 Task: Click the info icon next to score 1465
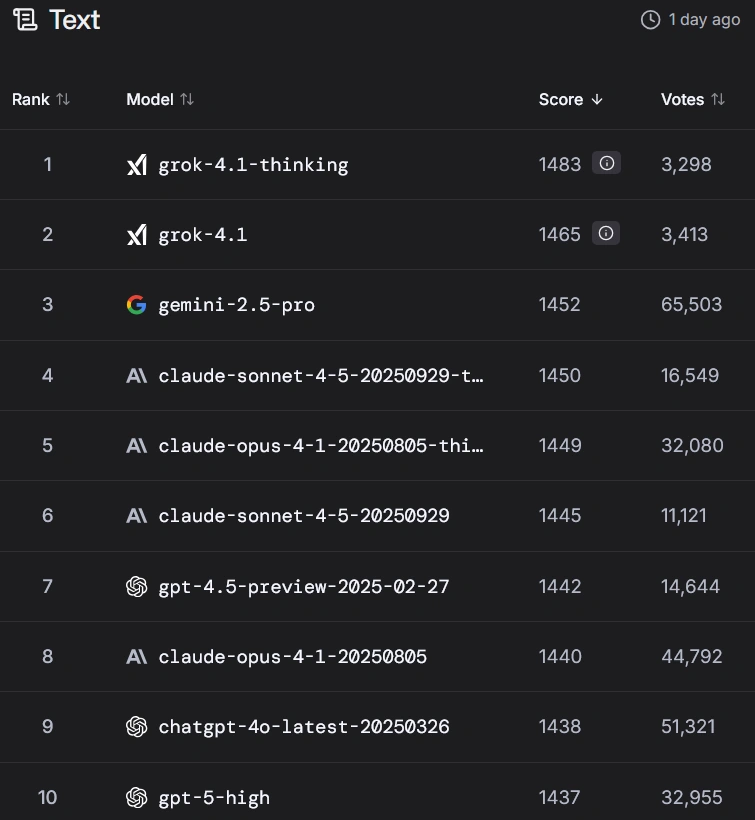pos(606,233)
